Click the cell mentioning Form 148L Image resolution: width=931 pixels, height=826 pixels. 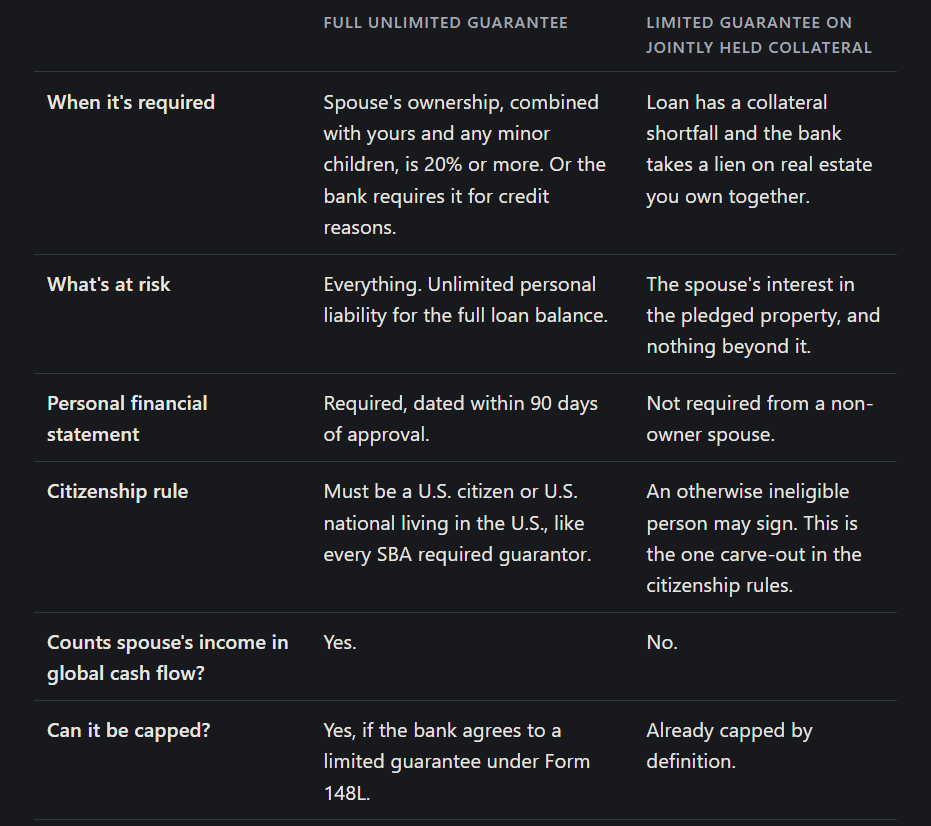pyautogui.click(x=457, y=762)
